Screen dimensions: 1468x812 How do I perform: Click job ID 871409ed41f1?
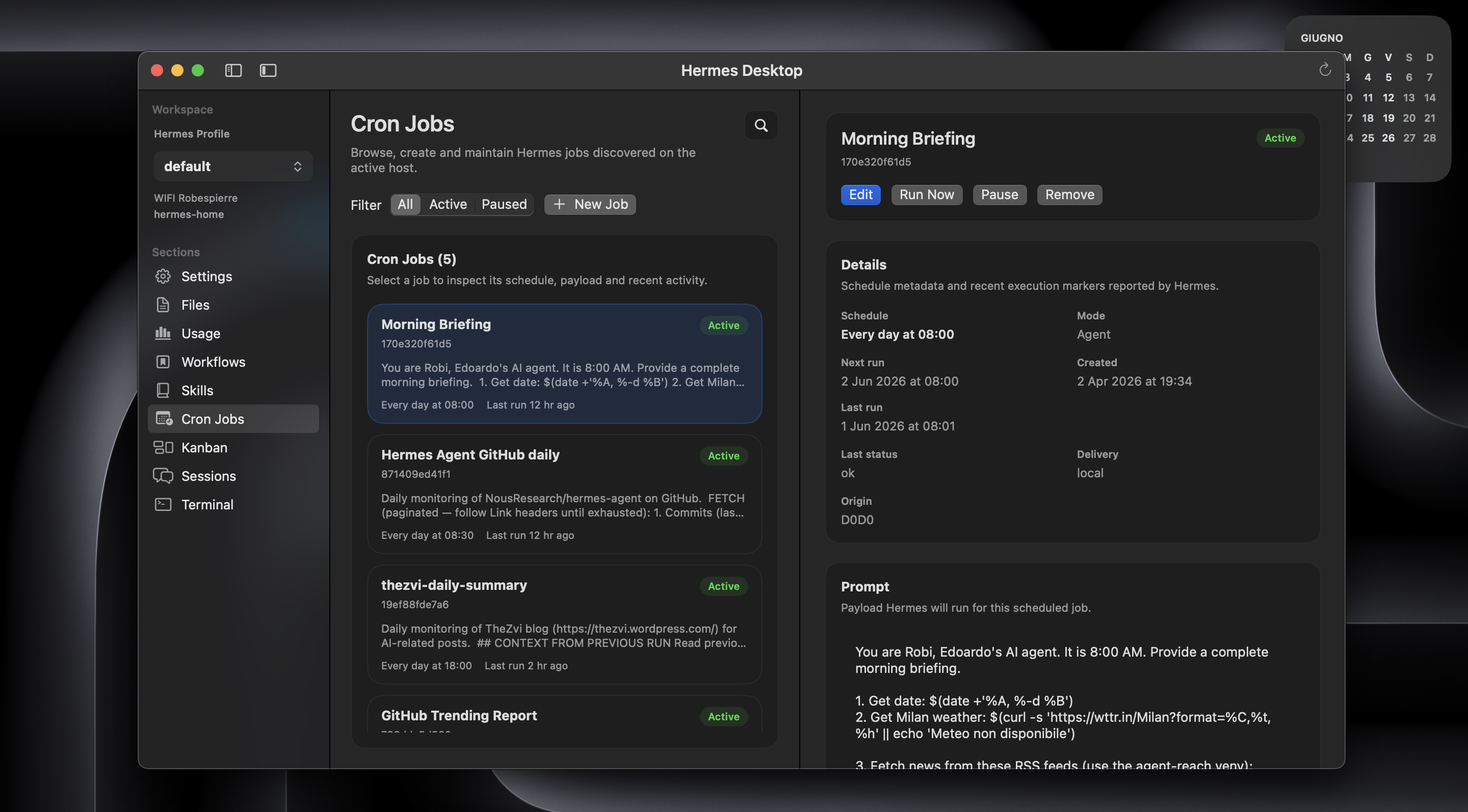pyautogui.click(x=416, y=474)
